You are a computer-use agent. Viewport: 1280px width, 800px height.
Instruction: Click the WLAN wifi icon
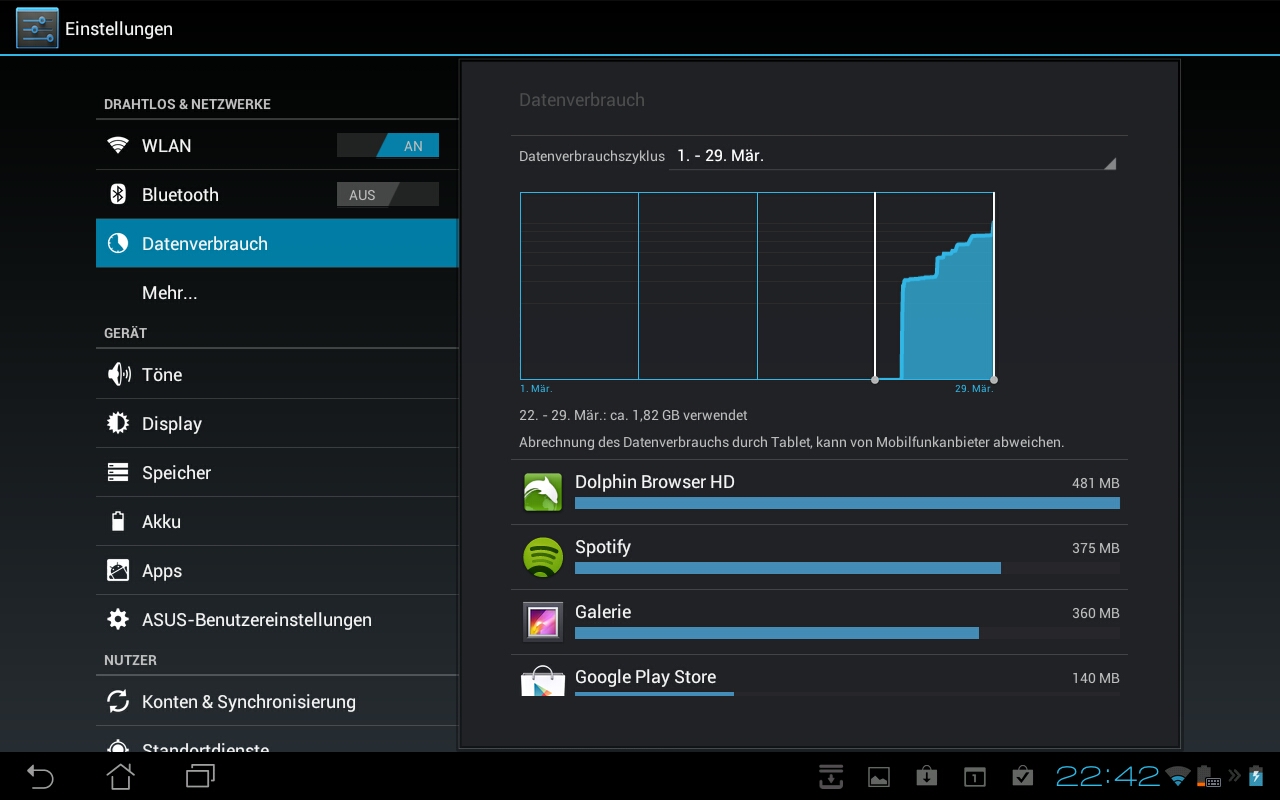pyautogui.click(x=118, y=145)
